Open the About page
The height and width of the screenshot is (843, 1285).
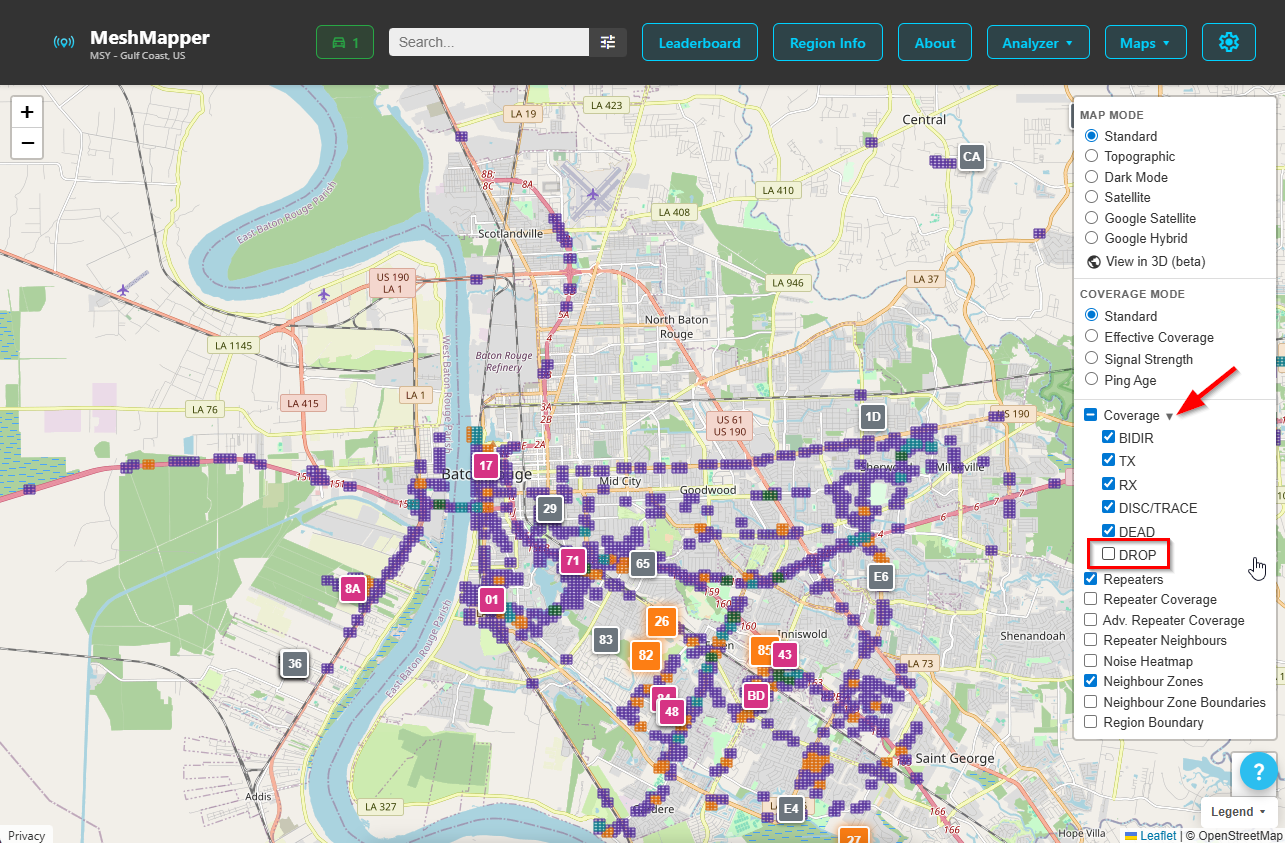point(934,42)
